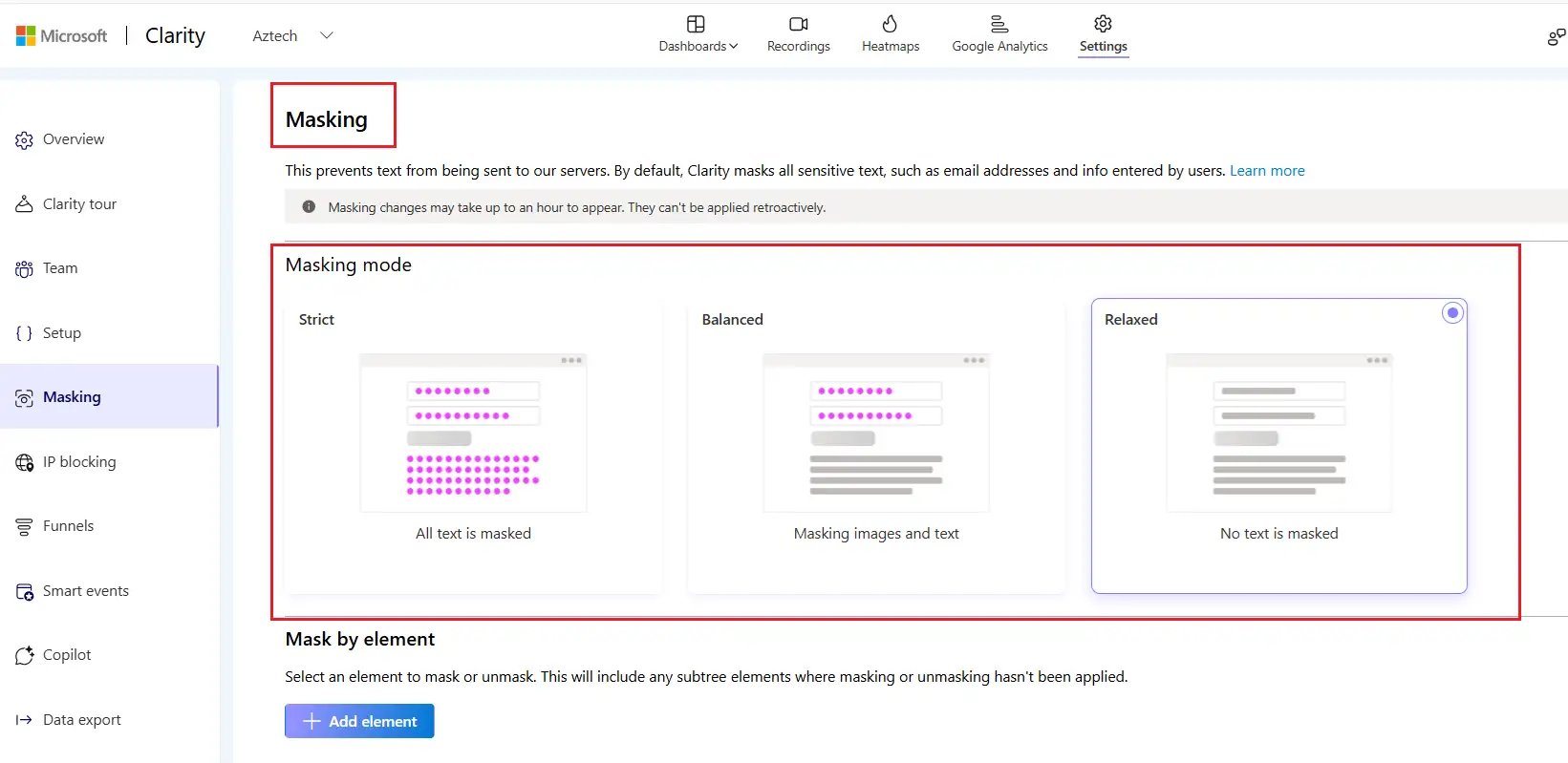The height and width of the screenshot is (763, 1568).
Task: Click the Overview gear icon in sidebar
Action: (25, 140)
